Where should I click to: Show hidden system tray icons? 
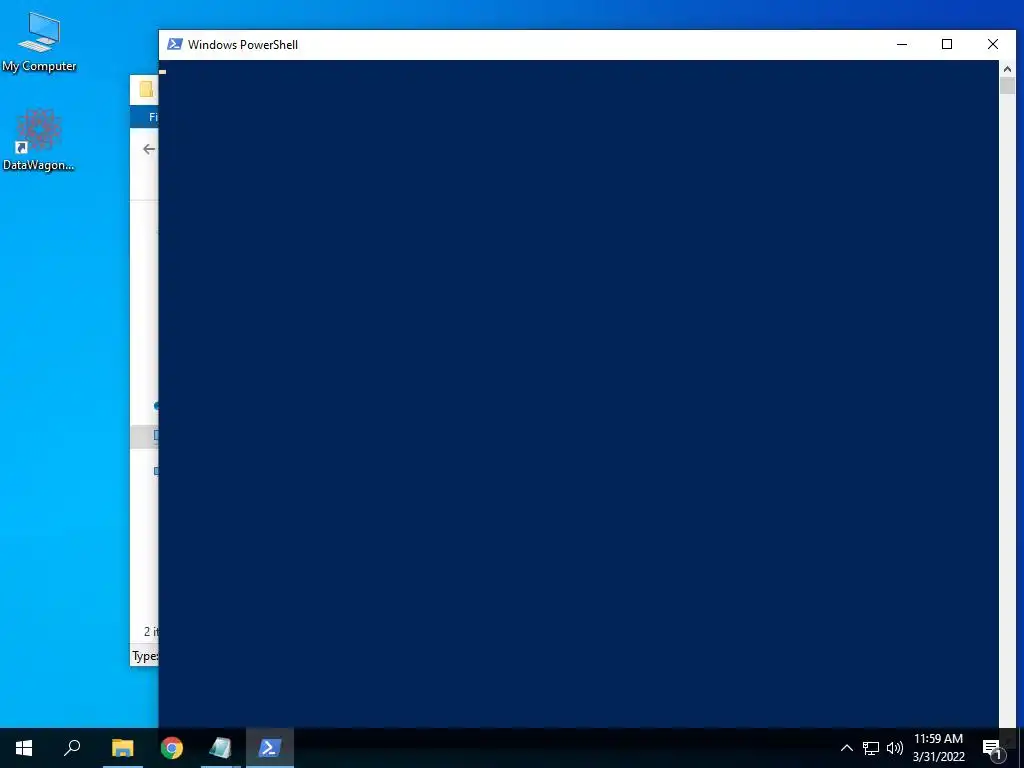(846, 748)
